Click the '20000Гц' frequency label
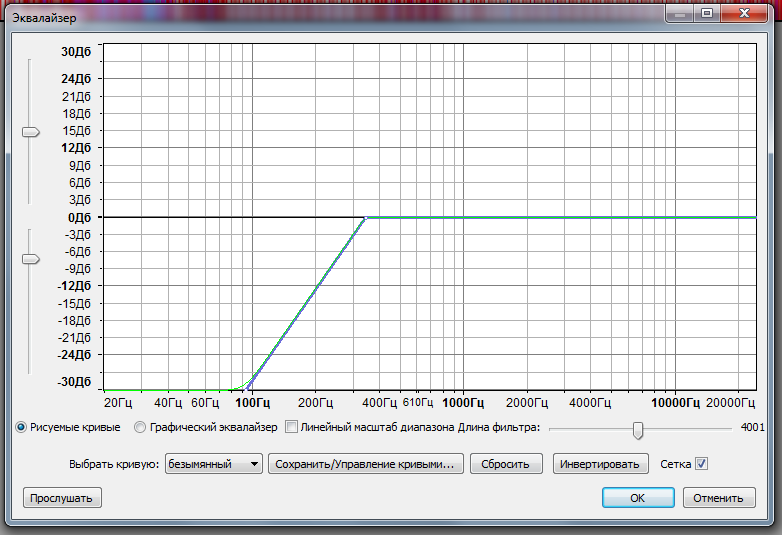 pyautogui.click(x=730, y=403)
